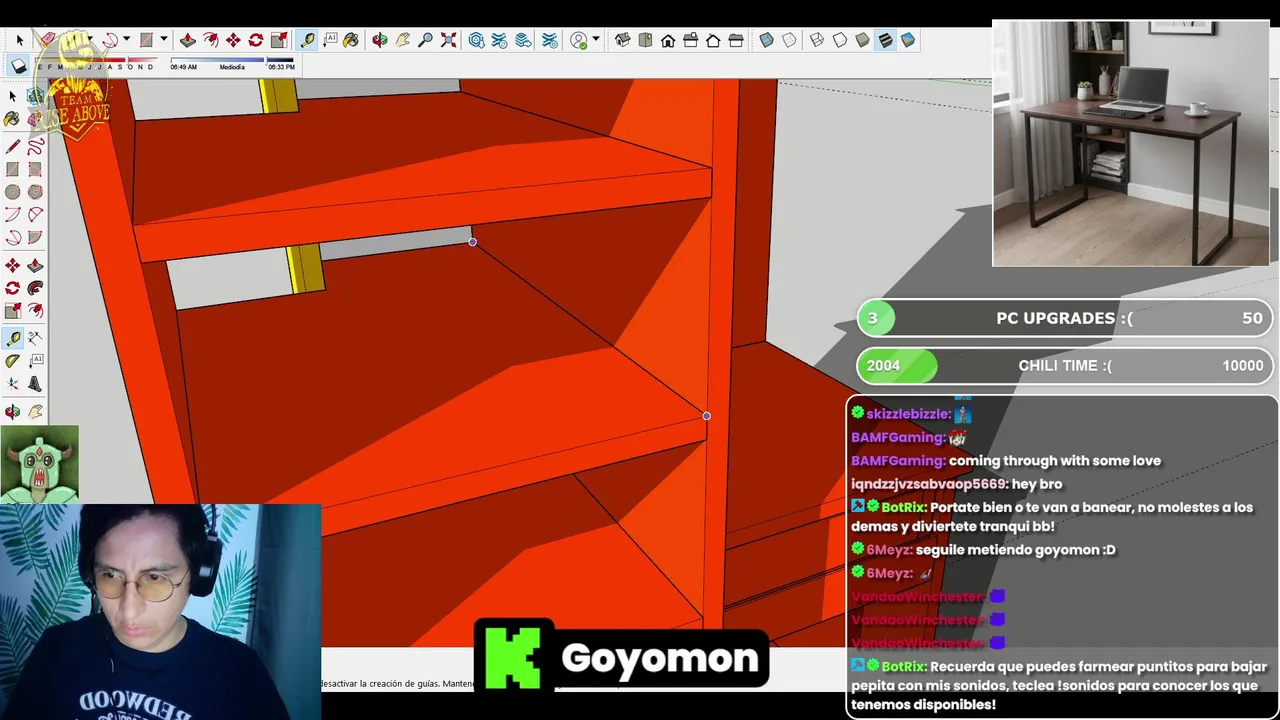Select Follow Me tool in the top toolbar
Image resolution: width=1280 pixels, height=720 pixels.
point(210,40)
